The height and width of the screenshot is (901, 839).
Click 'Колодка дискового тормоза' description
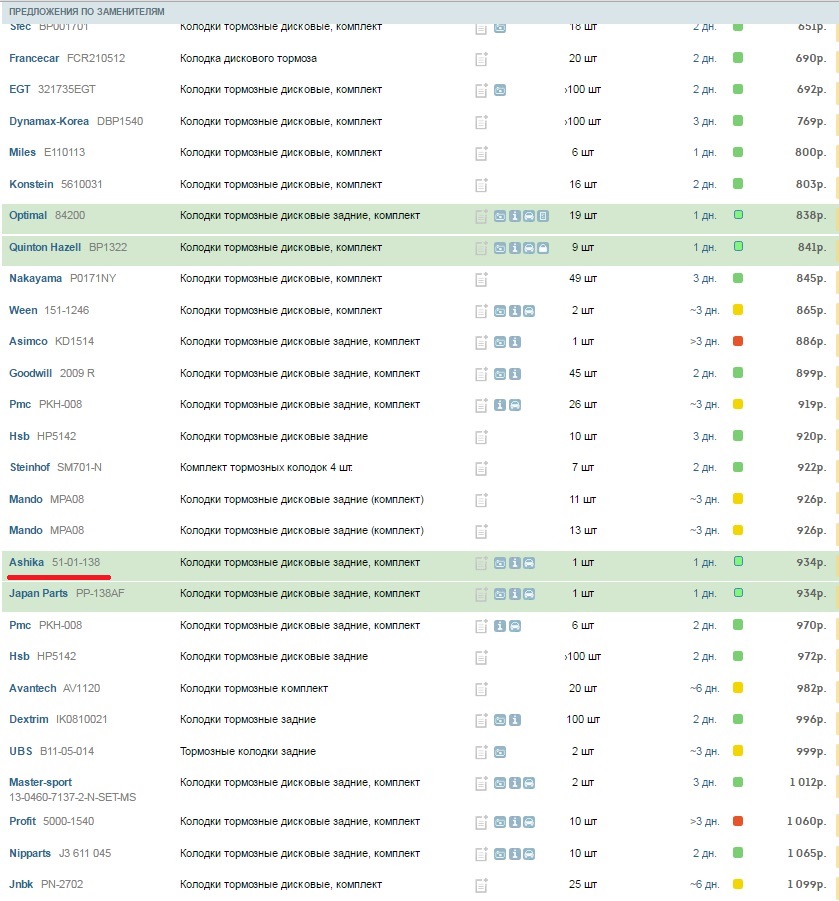click(x=248, y=58)
